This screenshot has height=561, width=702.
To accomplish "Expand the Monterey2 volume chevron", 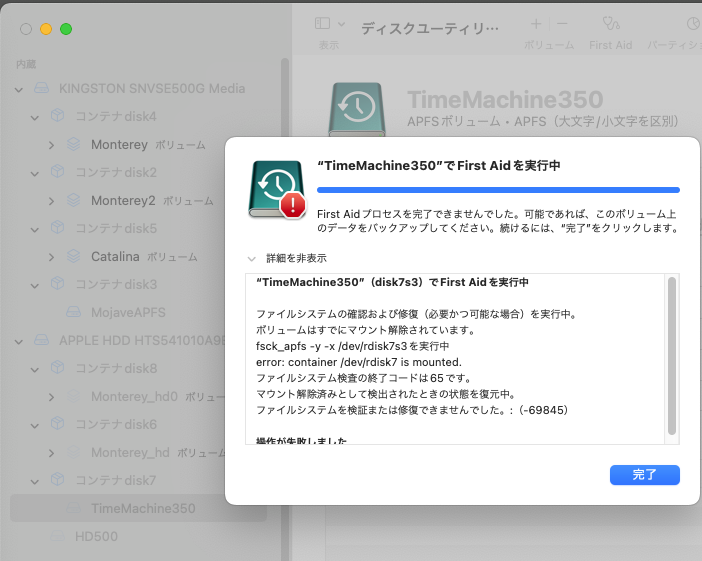I will (51, 201).
